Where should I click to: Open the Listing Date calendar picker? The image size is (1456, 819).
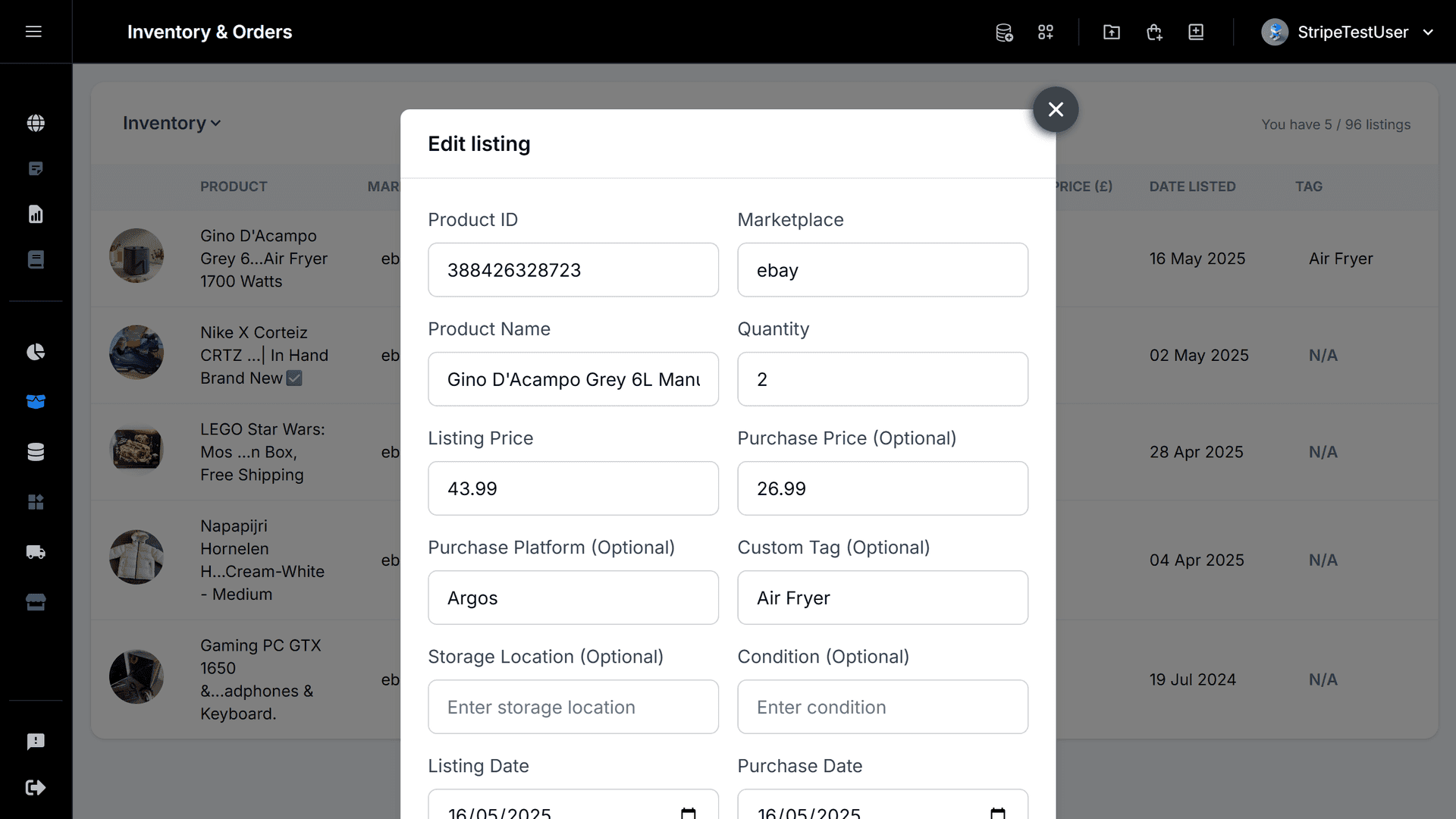[x=687, y=813]
